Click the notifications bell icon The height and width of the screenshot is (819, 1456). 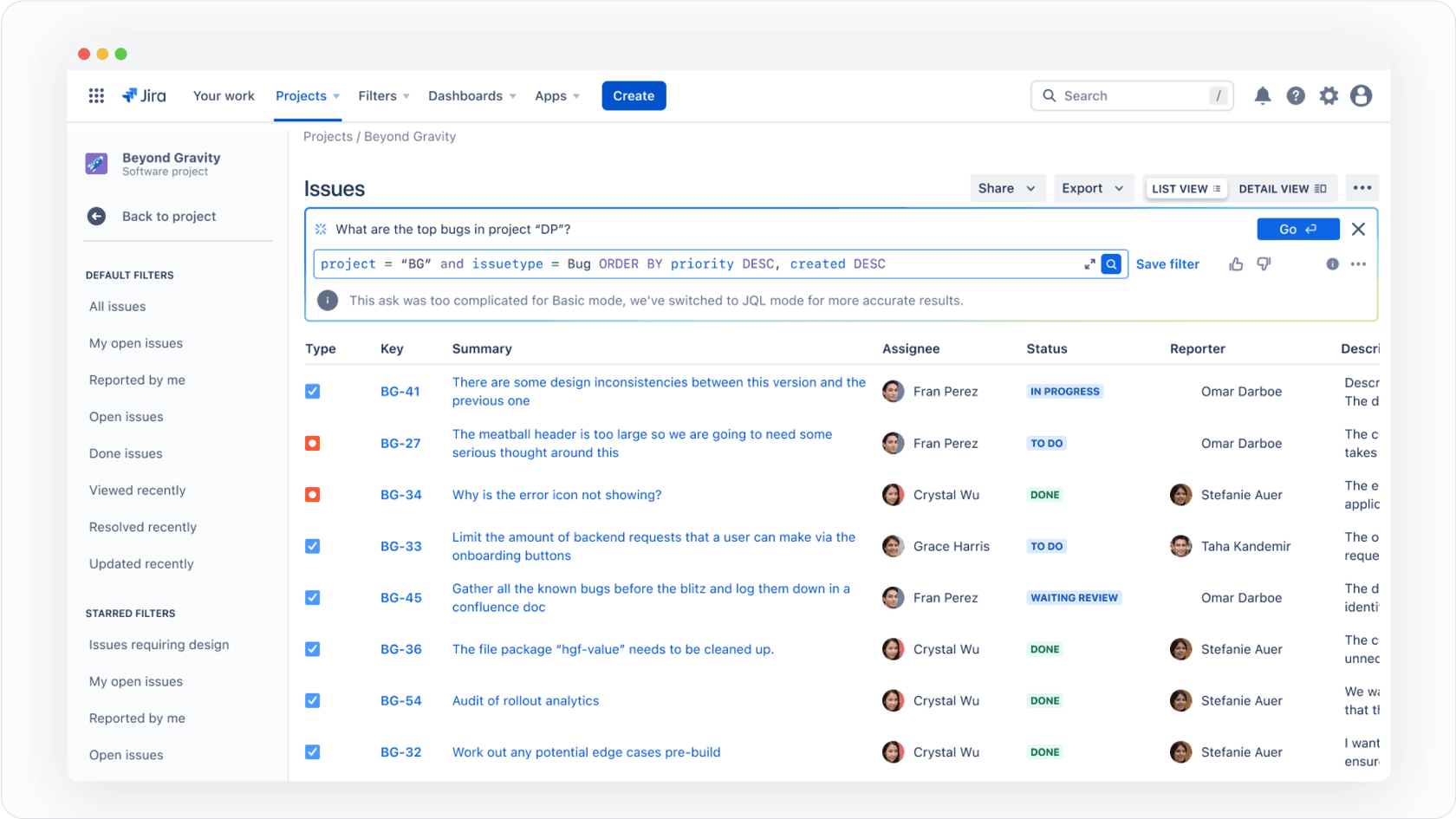pos(1262,95)
